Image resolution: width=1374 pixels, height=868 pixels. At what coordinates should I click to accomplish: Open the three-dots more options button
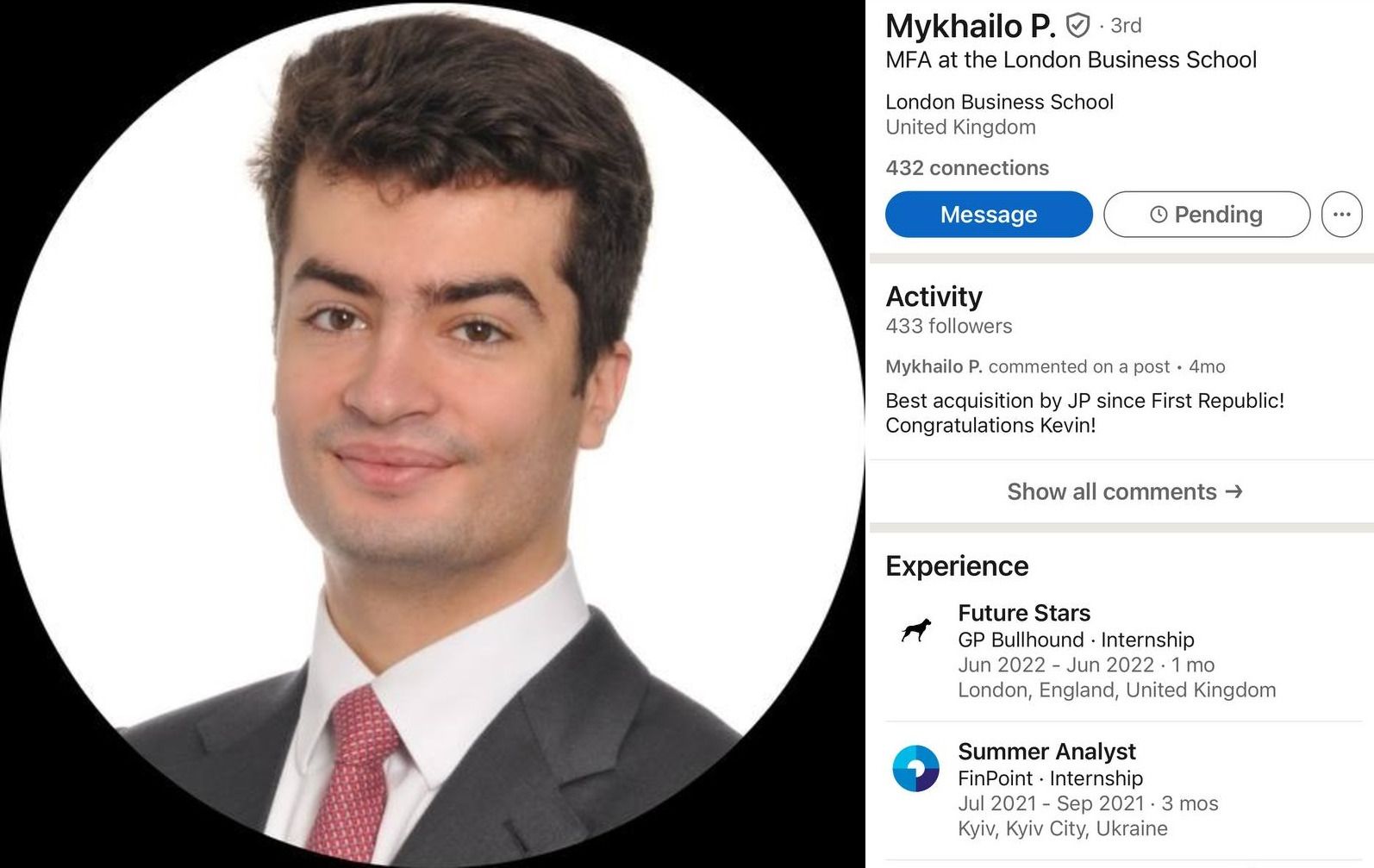click(1342, 214)
